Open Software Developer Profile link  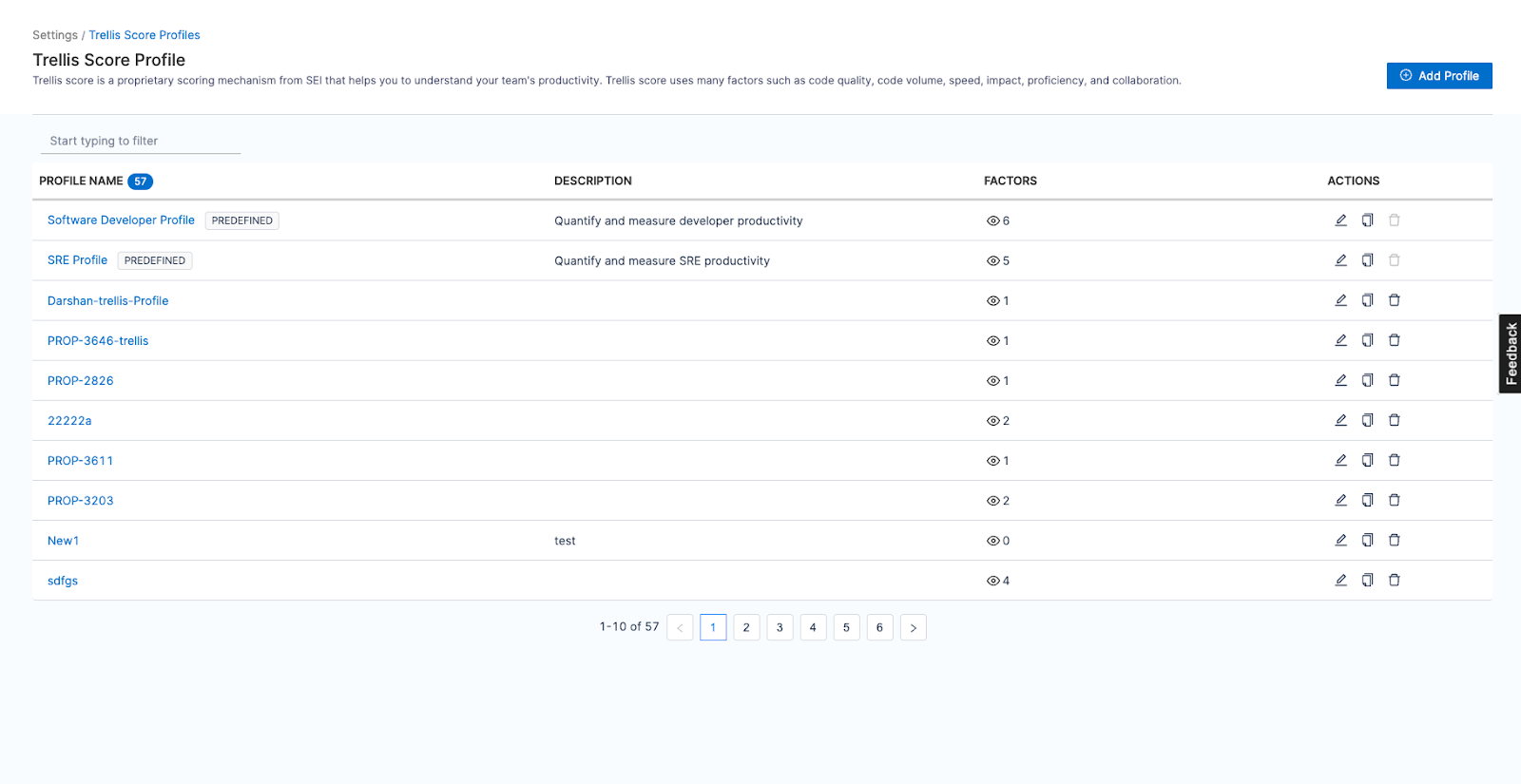pyautogui.click(x=121, y=220)
